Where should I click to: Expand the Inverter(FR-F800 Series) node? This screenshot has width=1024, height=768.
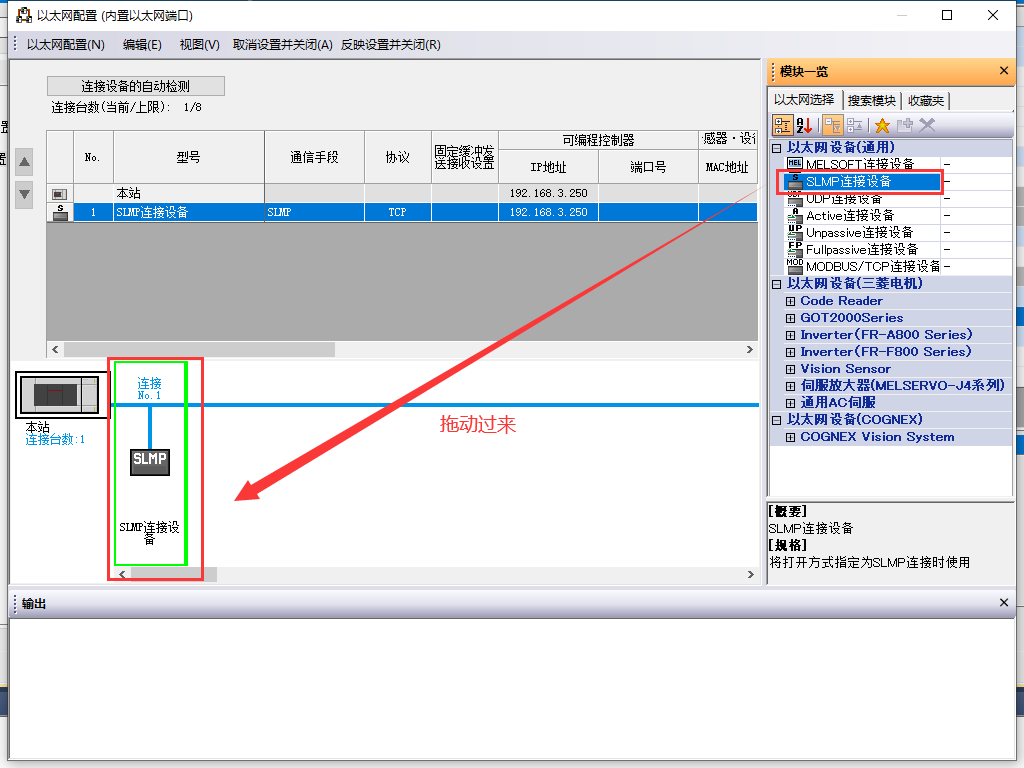pyautogui.click(x=790, y=352)
